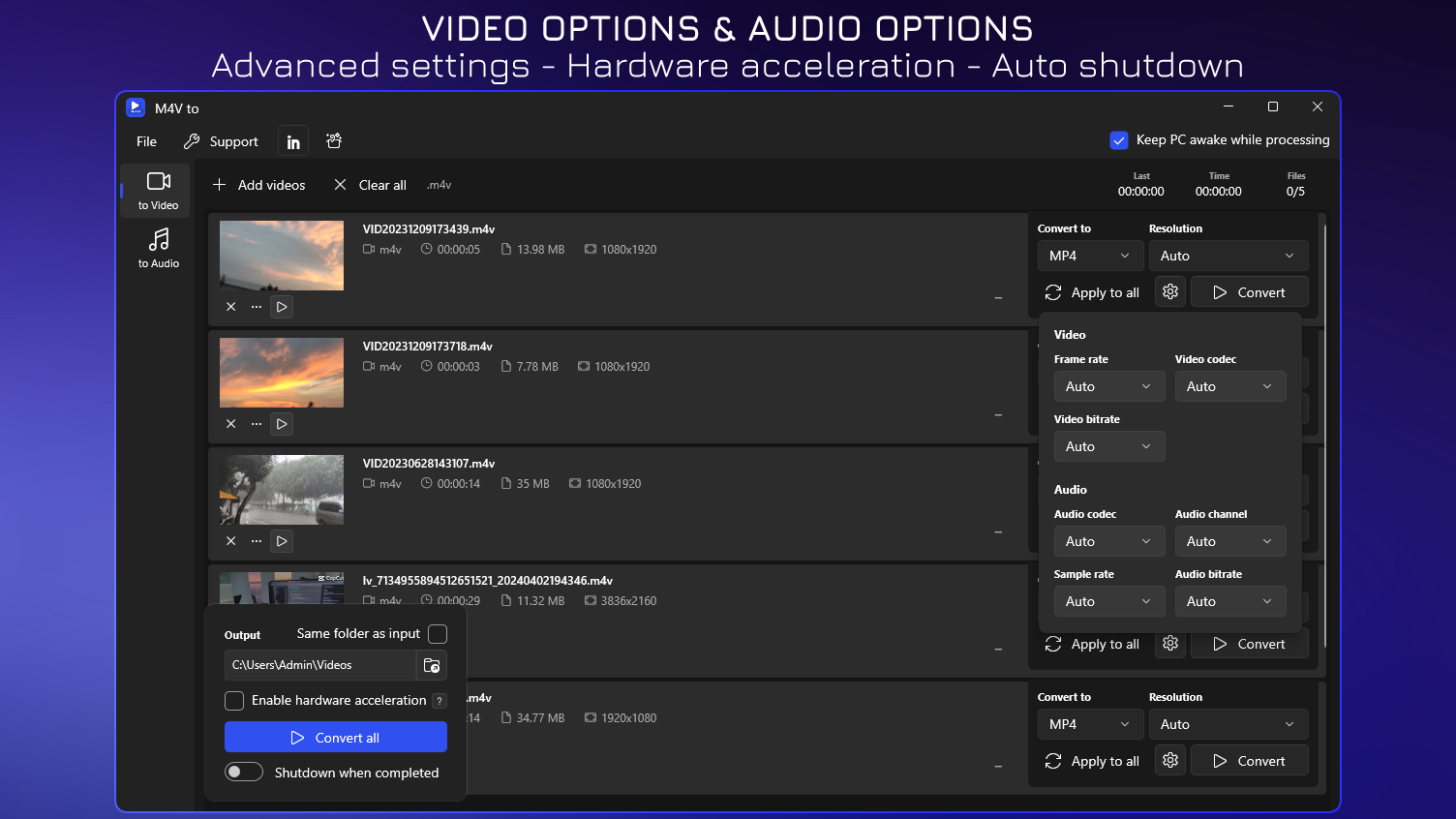The image size is (1456, 819).
Task: Play preview of VID20230628143107.m4v
Action: point(282,541)
